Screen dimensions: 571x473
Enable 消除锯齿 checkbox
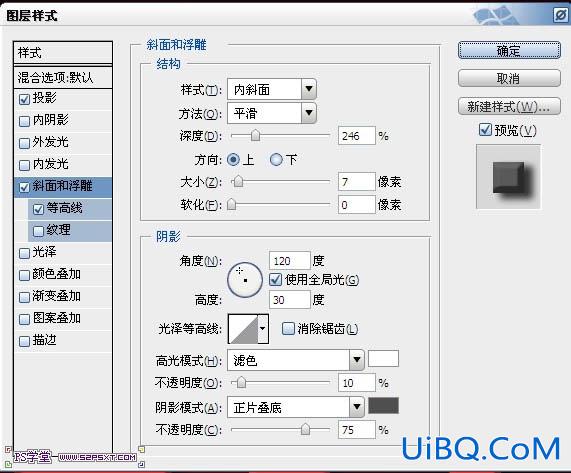click(x=288, y=329)
